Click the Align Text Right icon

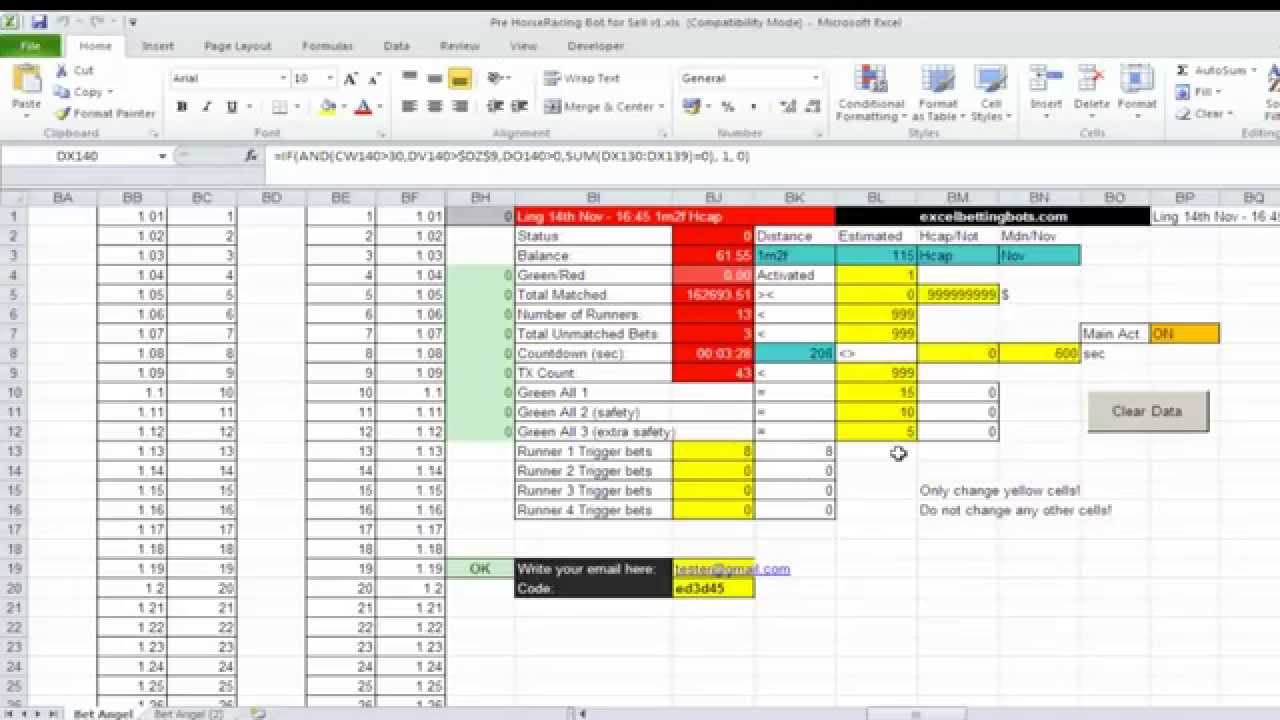pos(459,107)
